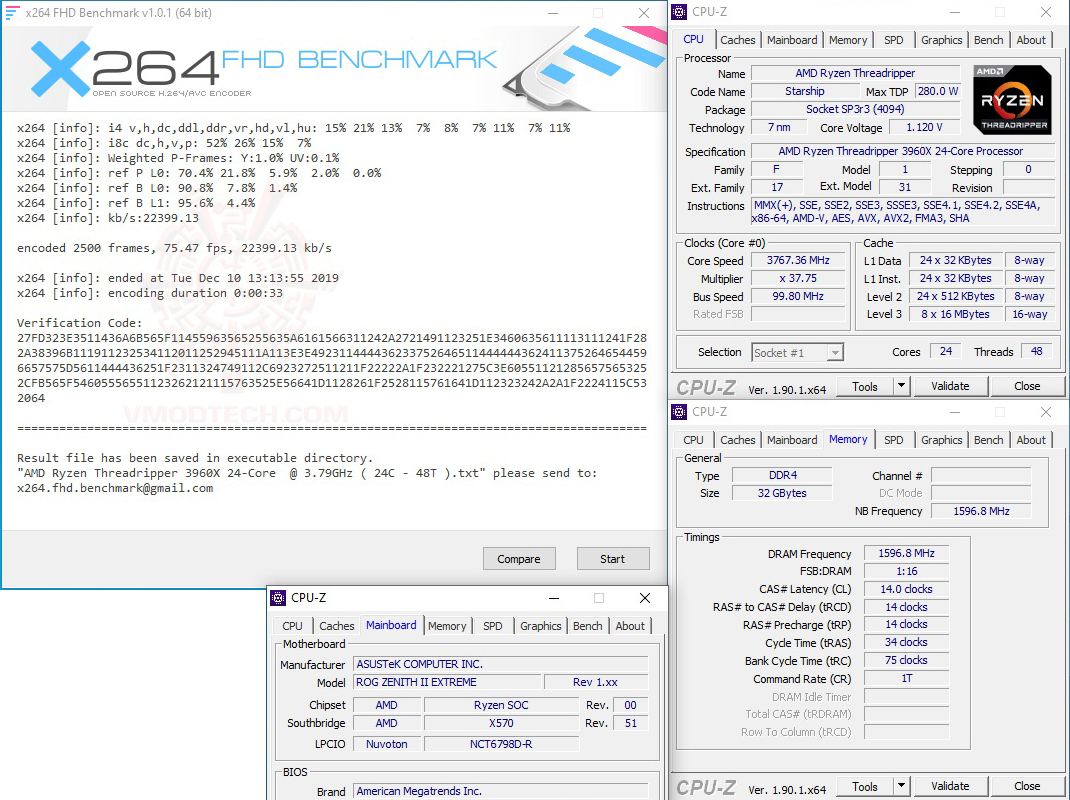Close the CPU-Z Memory window
1070x800 pixels.
[1045, 412]
